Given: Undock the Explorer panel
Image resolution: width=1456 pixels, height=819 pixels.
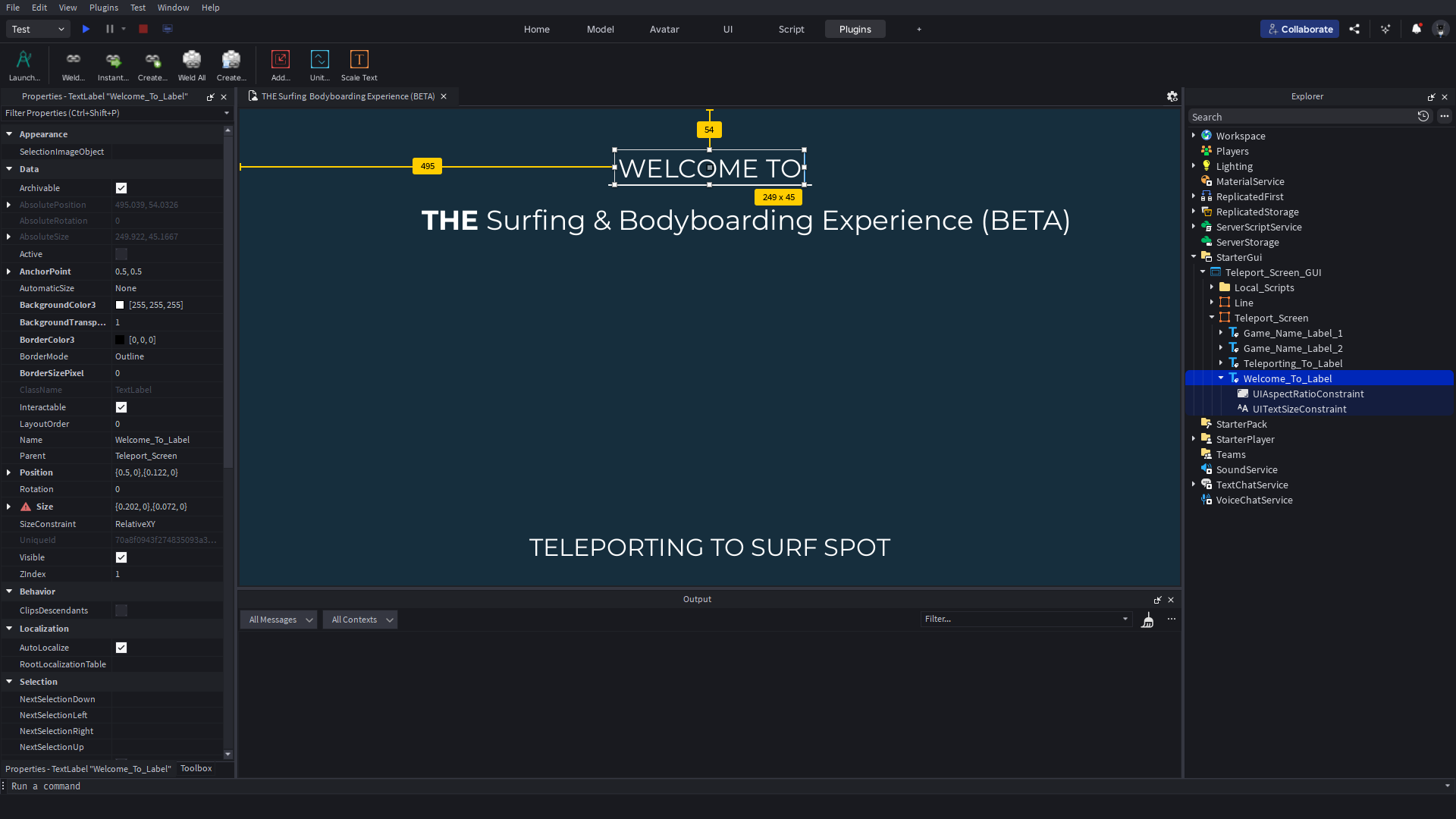Looking at the screenshot, I should 1432,97.
